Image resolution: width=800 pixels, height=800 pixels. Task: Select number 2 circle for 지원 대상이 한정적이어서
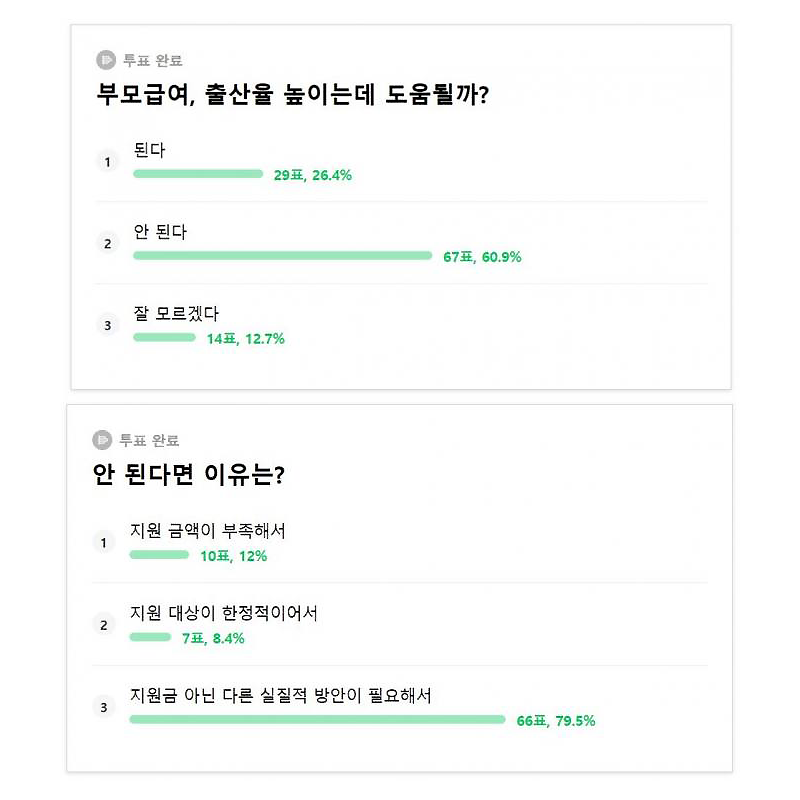(104, 625)
